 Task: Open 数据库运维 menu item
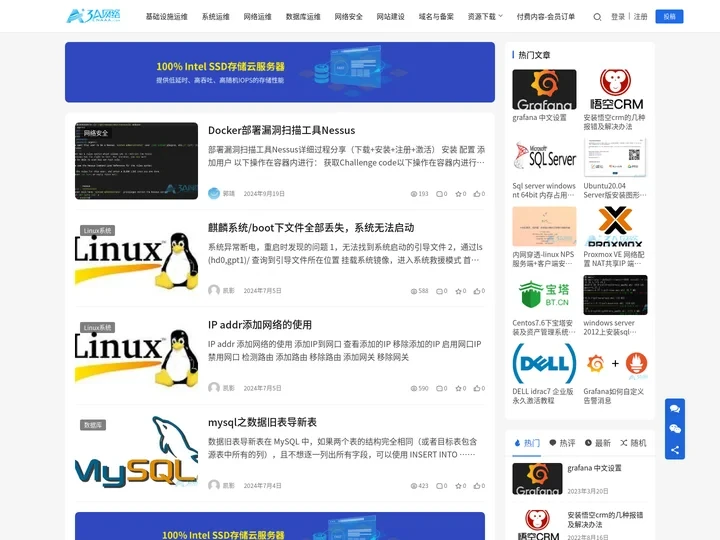click(x=303, y=17)
